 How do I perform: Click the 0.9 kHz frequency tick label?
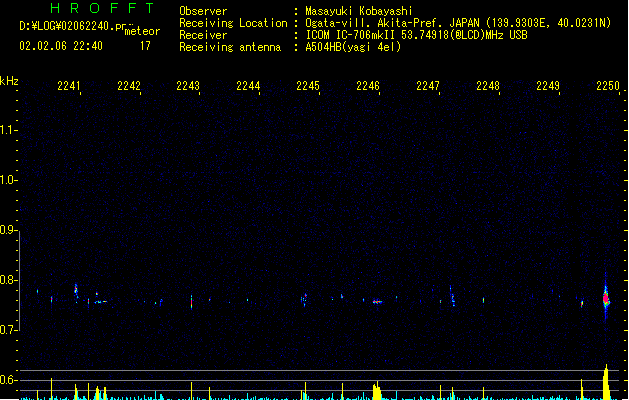(8, 230)
